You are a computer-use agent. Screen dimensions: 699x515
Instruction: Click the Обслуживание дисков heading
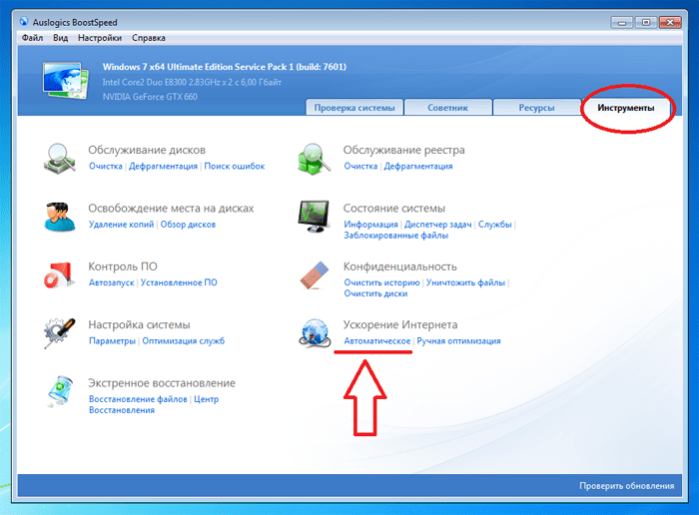(147, 150)
